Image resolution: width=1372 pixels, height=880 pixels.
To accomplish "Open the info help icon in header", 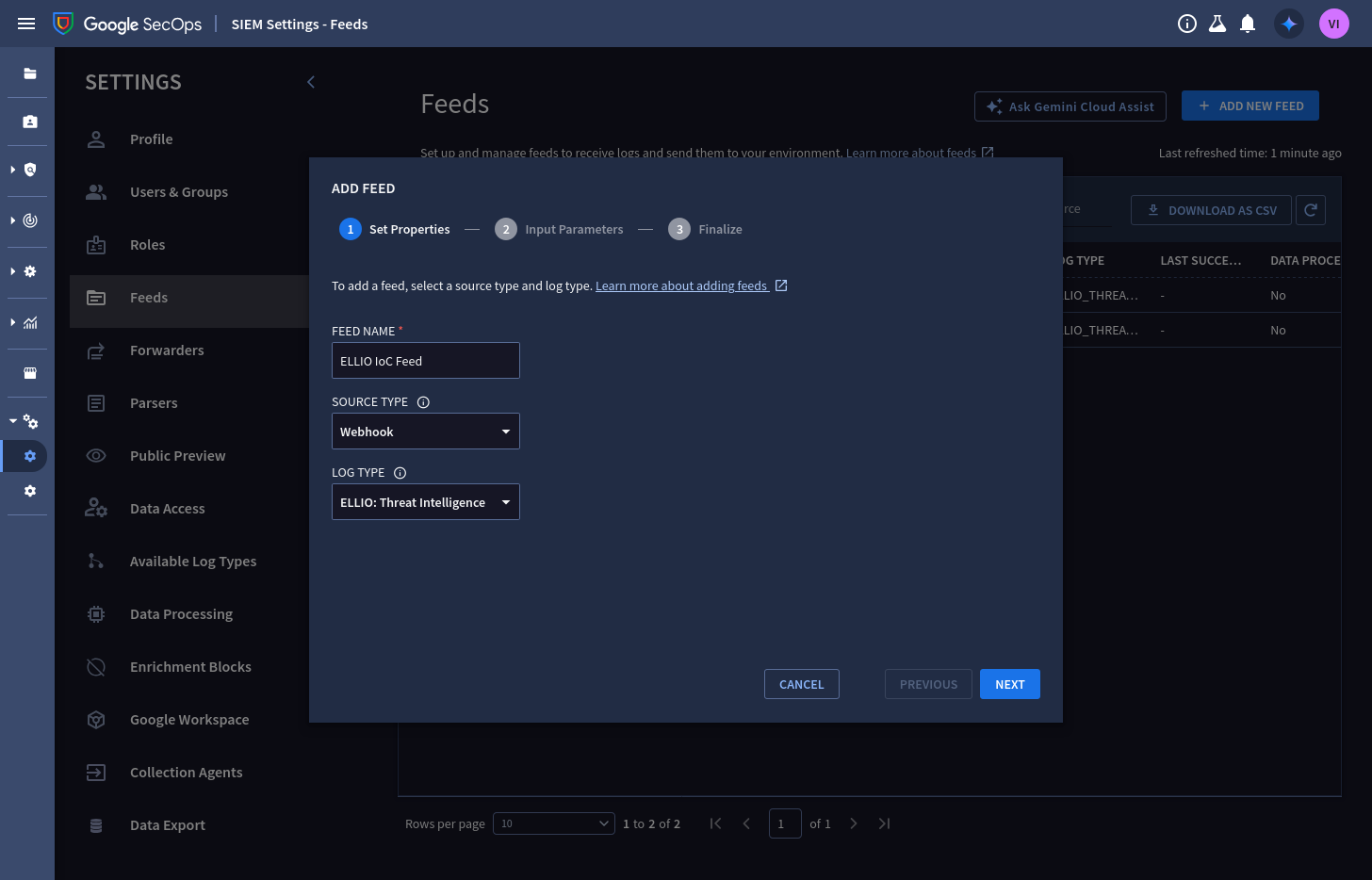I will coord(1187,24).
